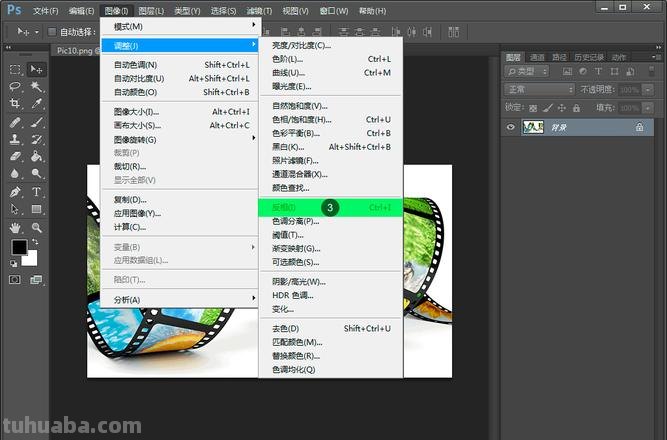Open the layers panel flyout menu
667x440 pixels.
point(654,57)
